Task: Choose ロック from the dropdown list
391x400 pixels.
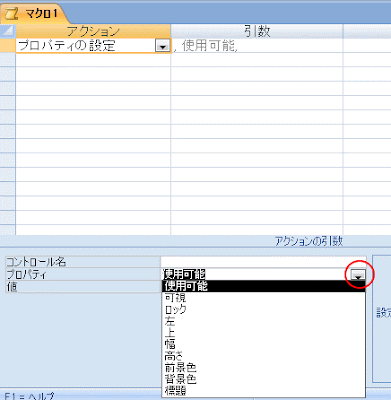Action: pos(263,309)
